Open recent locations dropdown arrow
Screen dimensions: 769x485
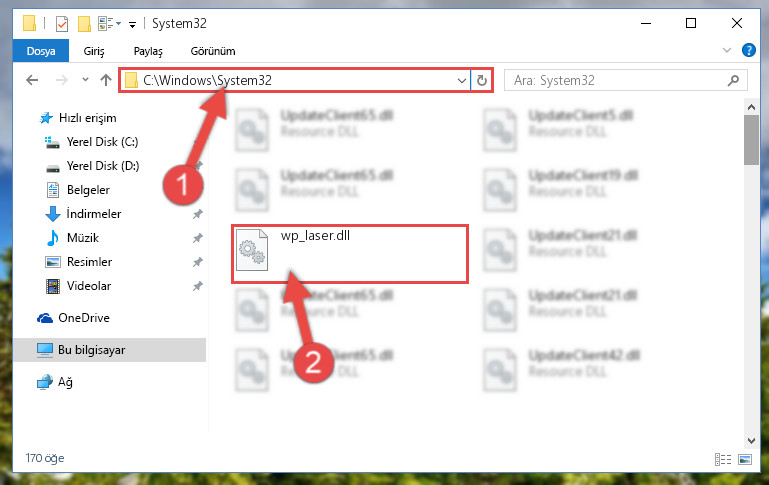pos(85,79)
